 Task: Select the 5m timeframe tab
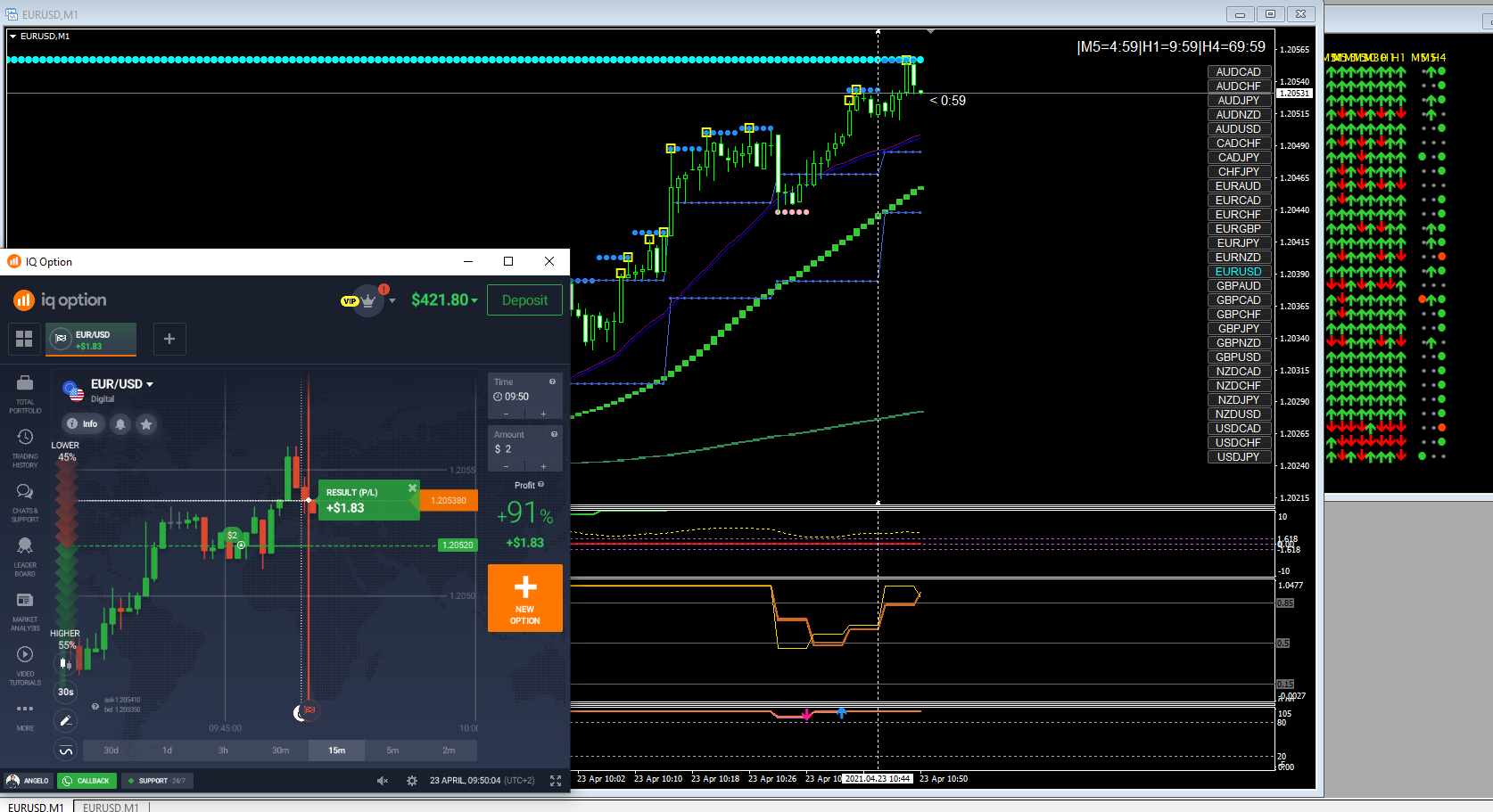coord(392,750)
